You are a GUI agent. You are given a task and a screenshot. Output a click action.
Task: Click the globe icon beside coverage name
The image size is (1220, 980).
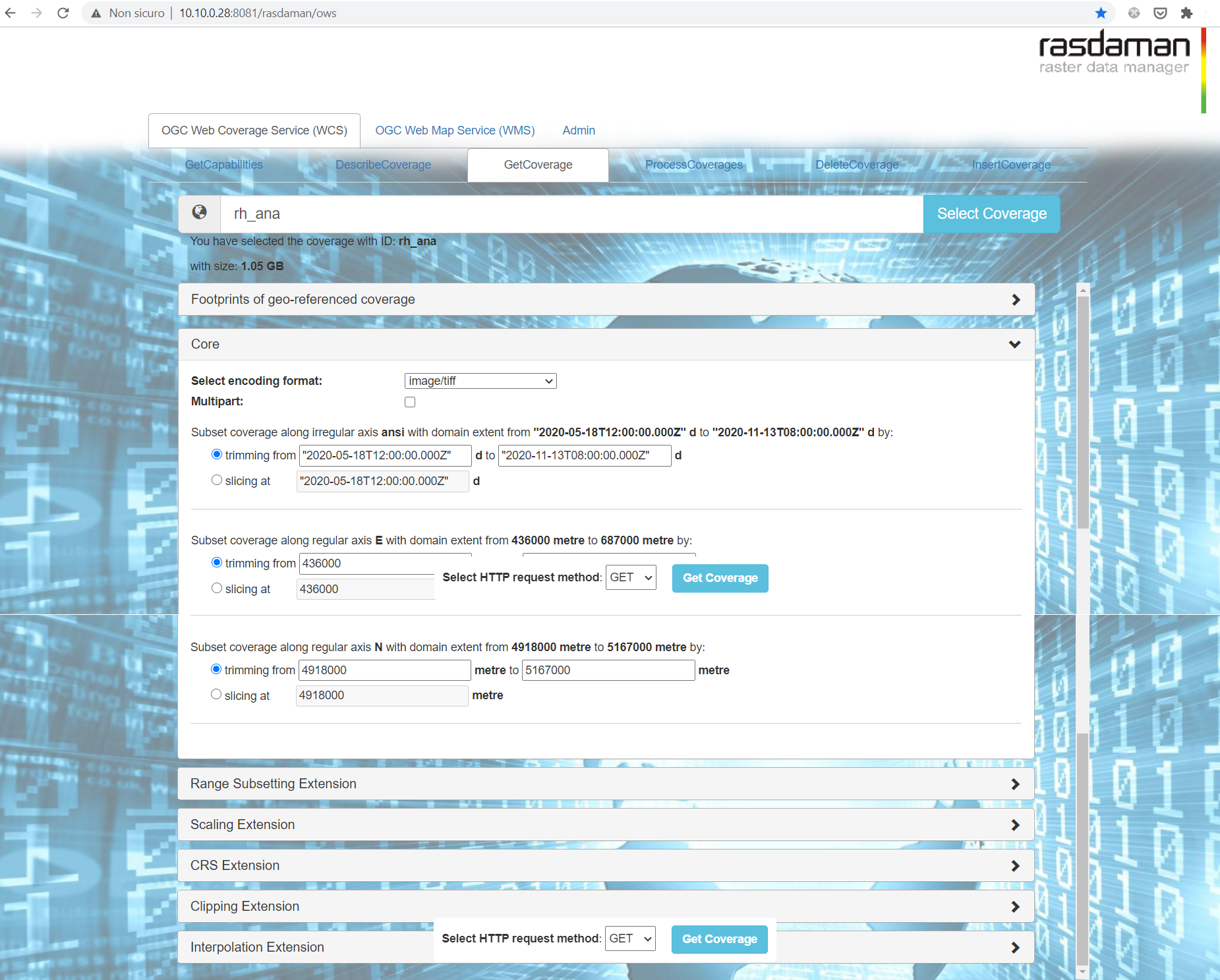click(x=199, y=213)
